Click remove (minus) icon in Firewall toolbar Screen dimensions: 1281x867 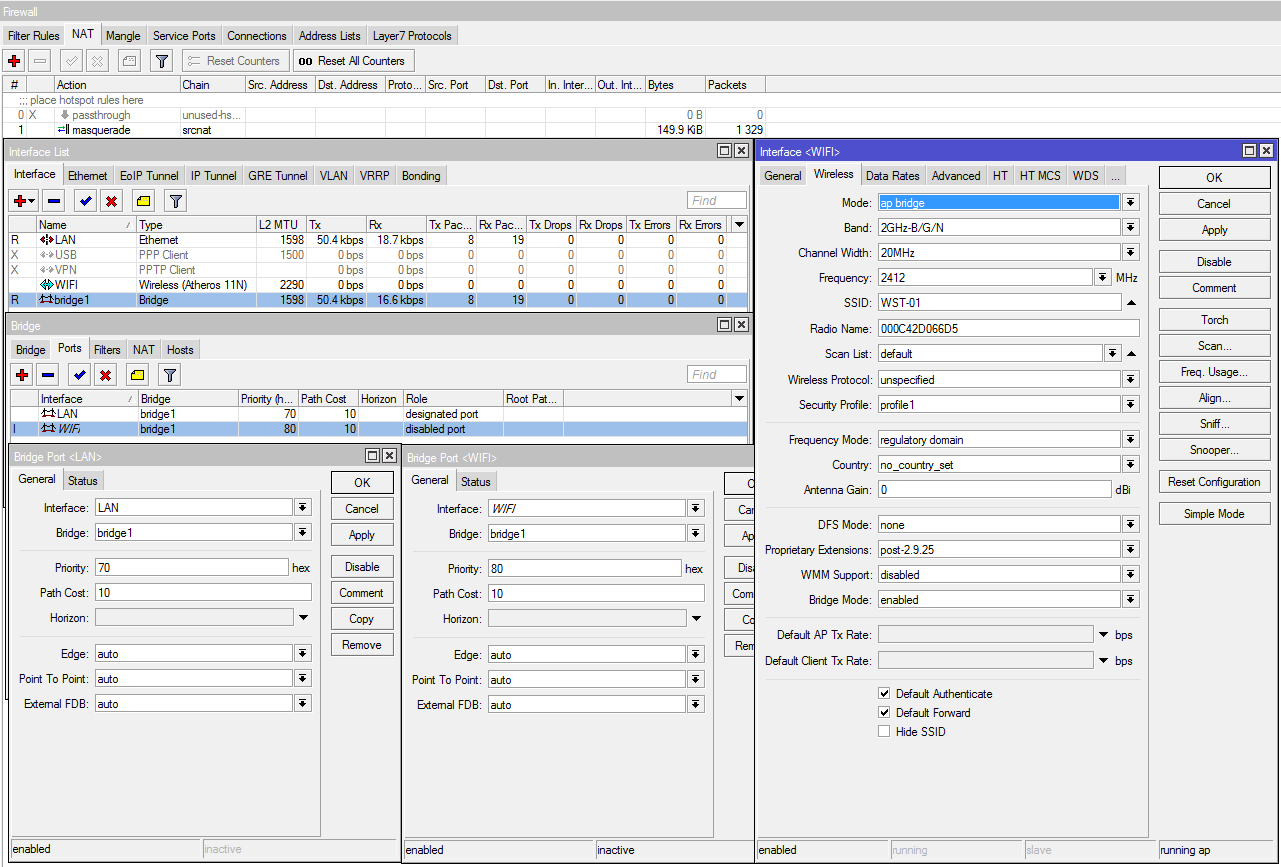[x=40, y=61]
